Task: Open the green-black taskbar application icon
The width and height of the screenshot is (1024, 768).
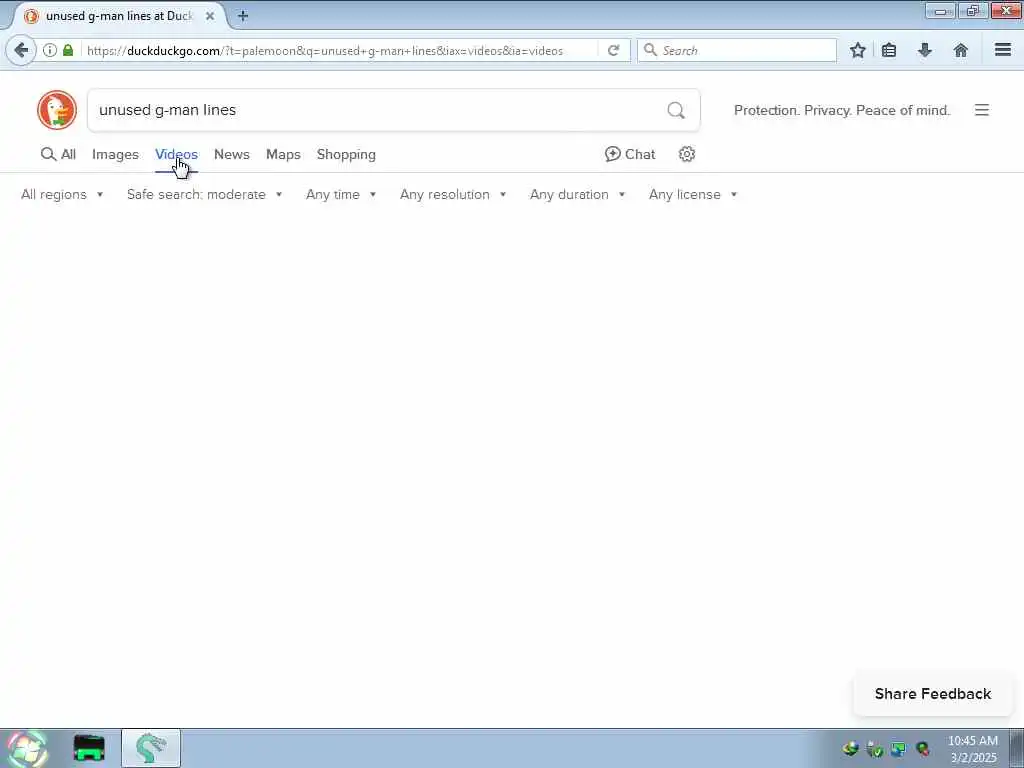Action: [x=89, y=748]
